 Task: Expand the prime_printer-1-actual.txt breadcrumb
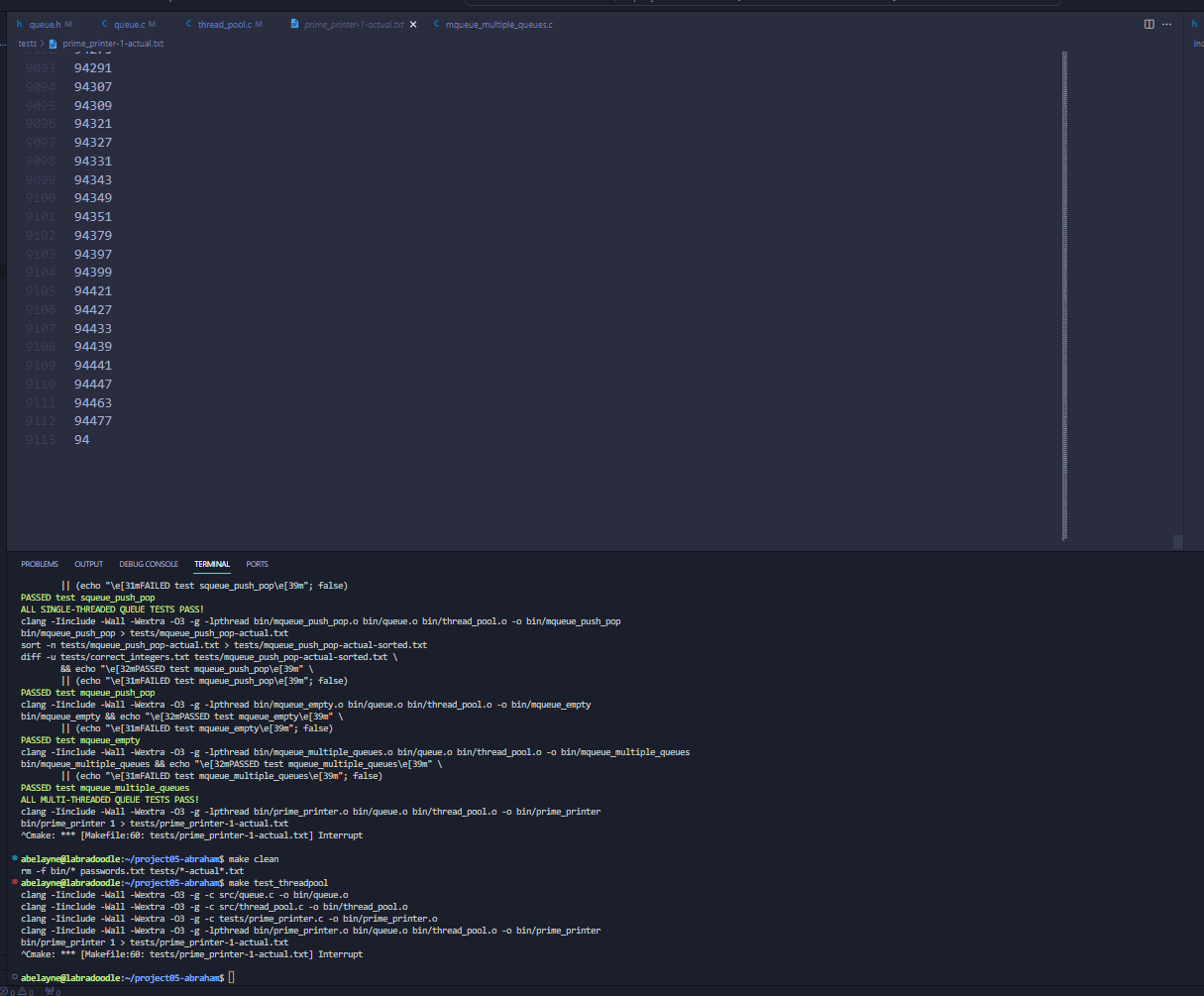113,44
